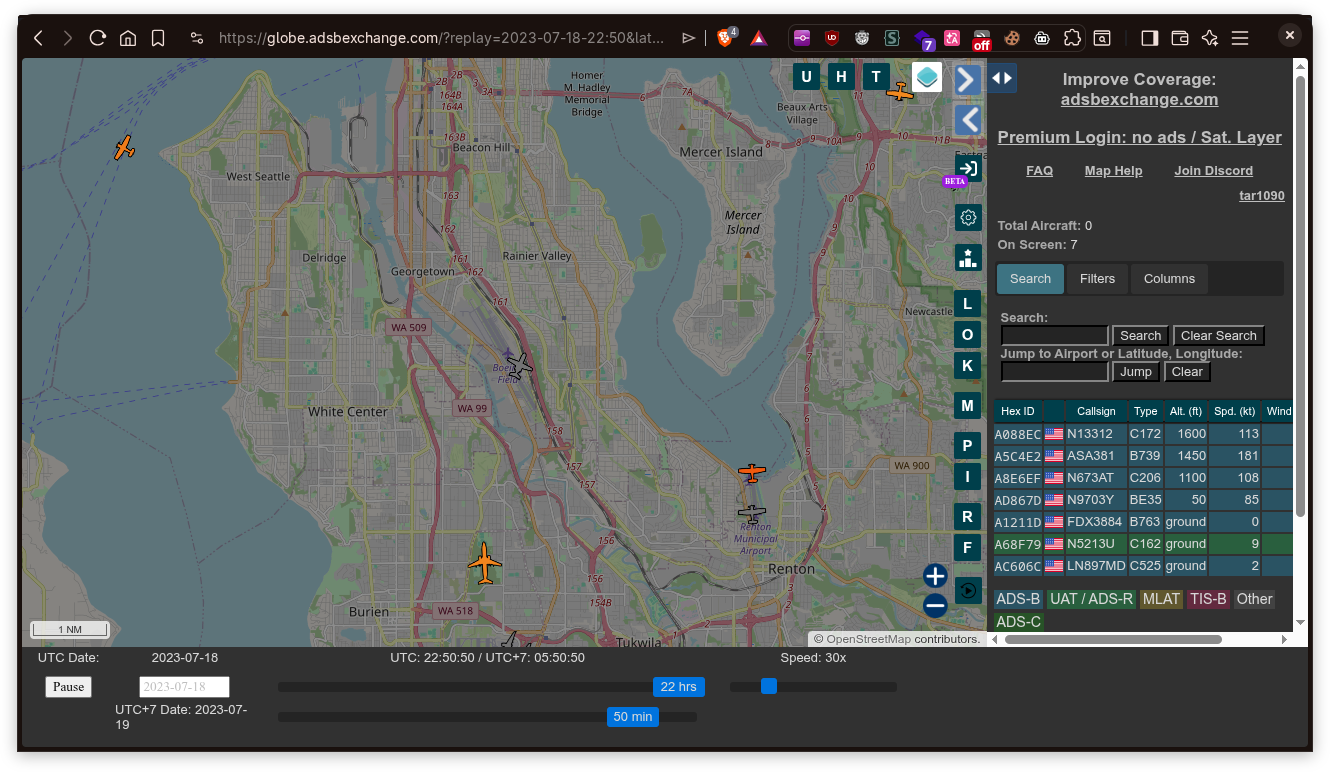This screenshot has height=772, width=1330.
Task: Open the map layer selector icon
Action: coord(927,77)
